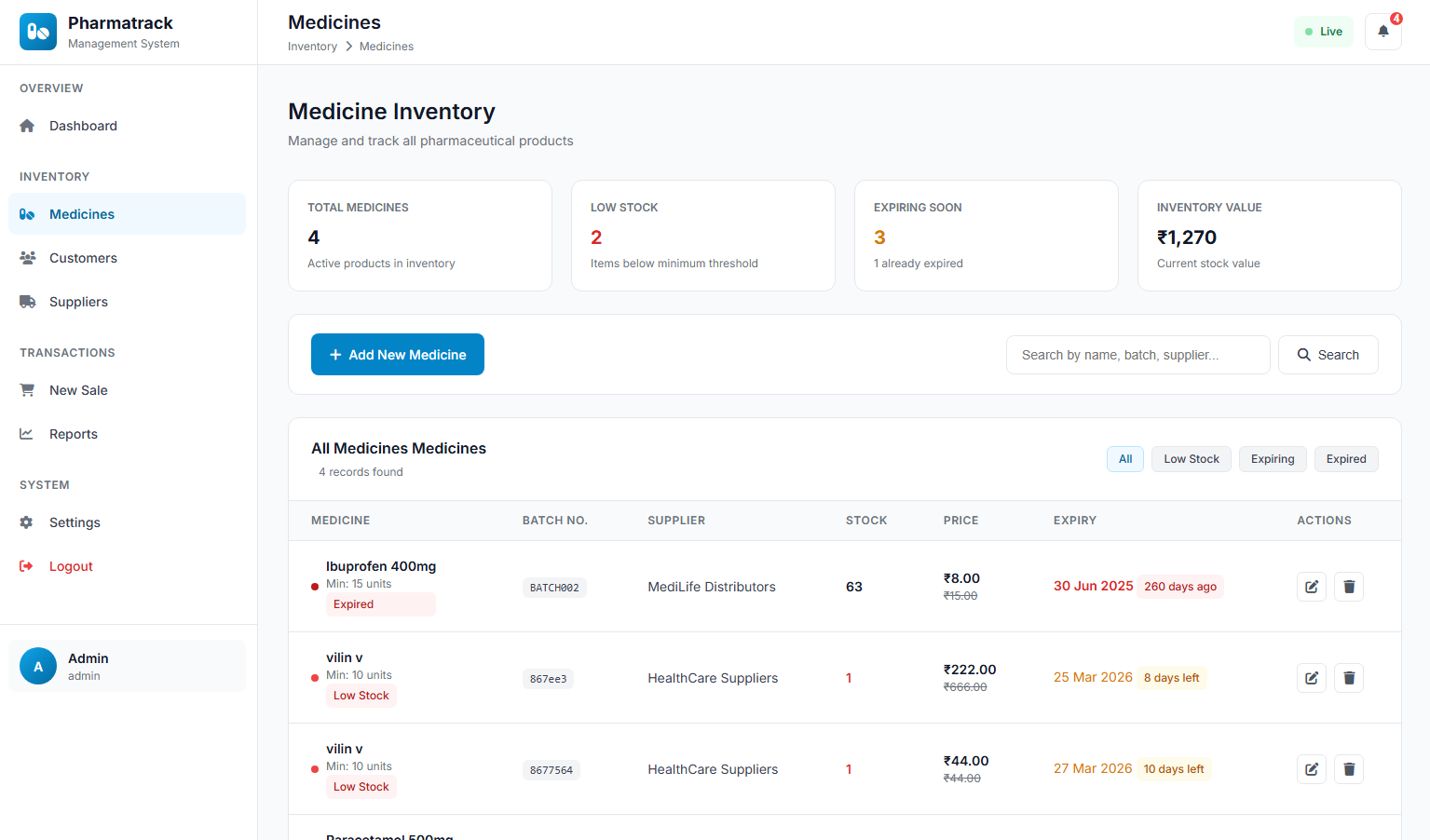Go to Suppliers in the sidebar
The height and width of the screenshot is (840, 1430).
click(78, 302)
